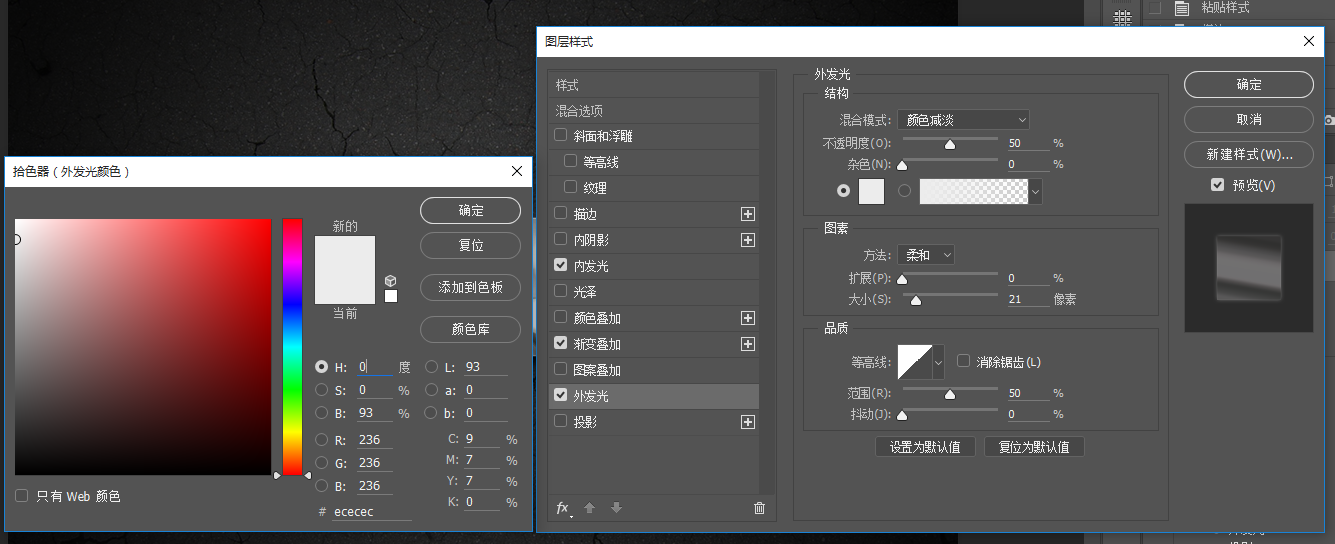This screenshot has height=544, width=1335.
Task: Click the plus icon next to 描边
Action: click(x=747, y=214)
